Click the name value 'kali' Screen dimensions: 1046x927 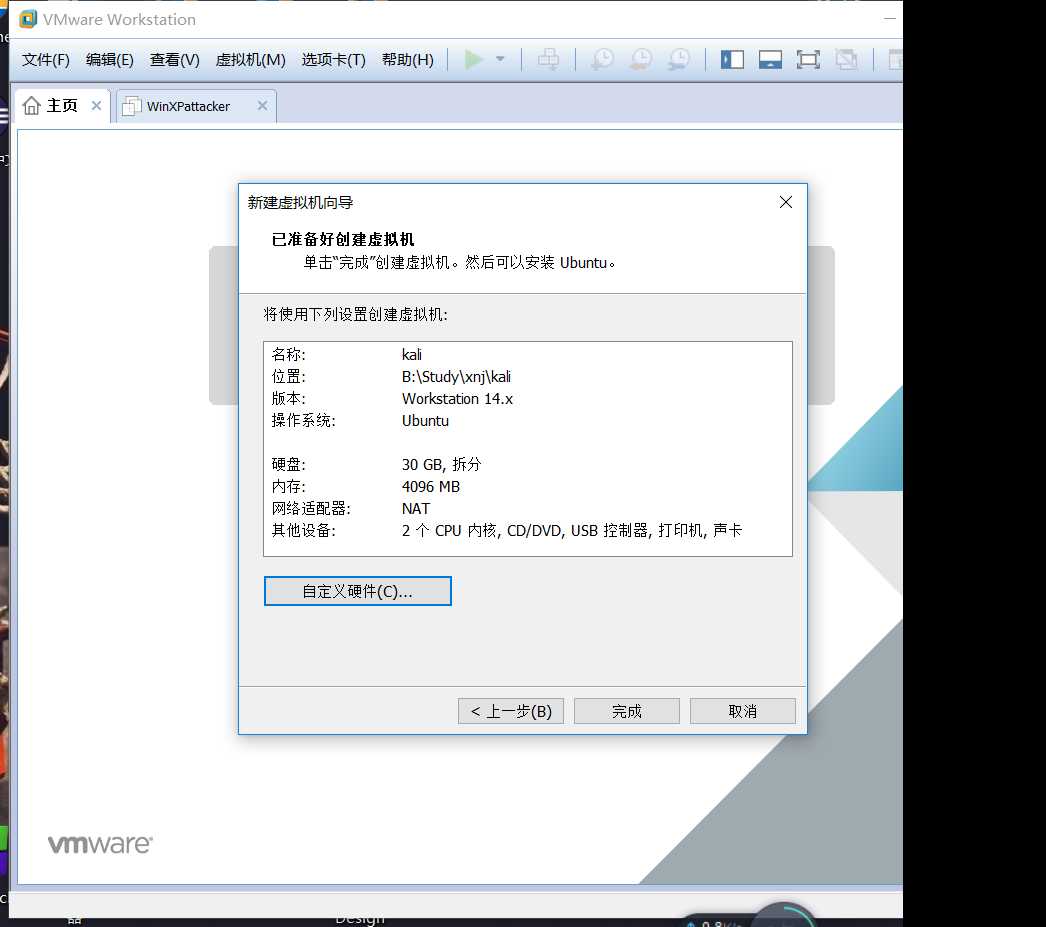coord(412,355)
